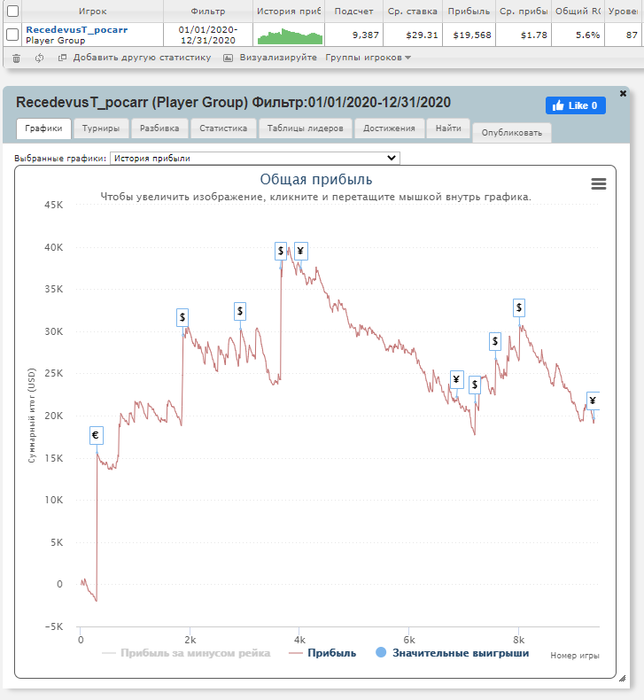
Task: Open RecedevusT_pocarr player link
Action: click(77, 30)
